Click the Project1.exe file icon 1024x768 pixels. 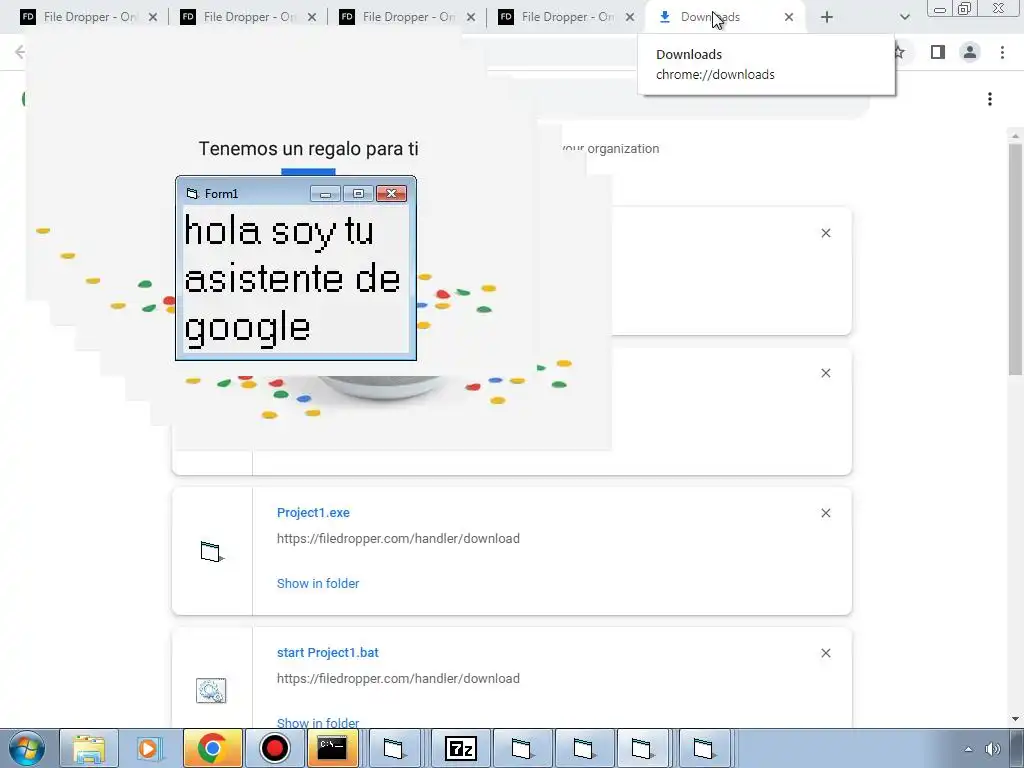click(x=212, y=552)
